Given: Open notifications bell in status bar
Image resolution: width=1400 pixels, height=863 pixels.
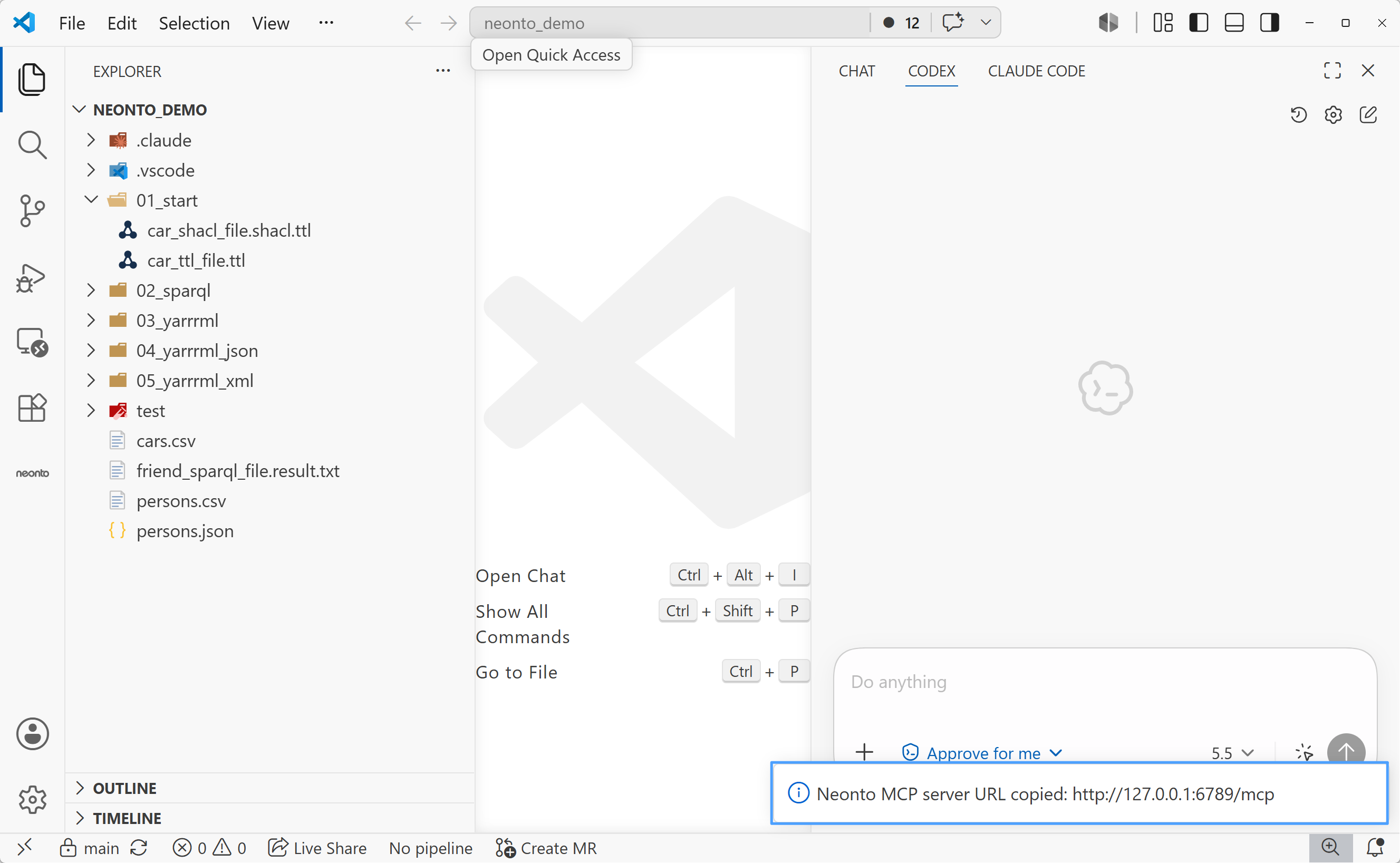Looking at the screenshot, I should click(1375, 848).
